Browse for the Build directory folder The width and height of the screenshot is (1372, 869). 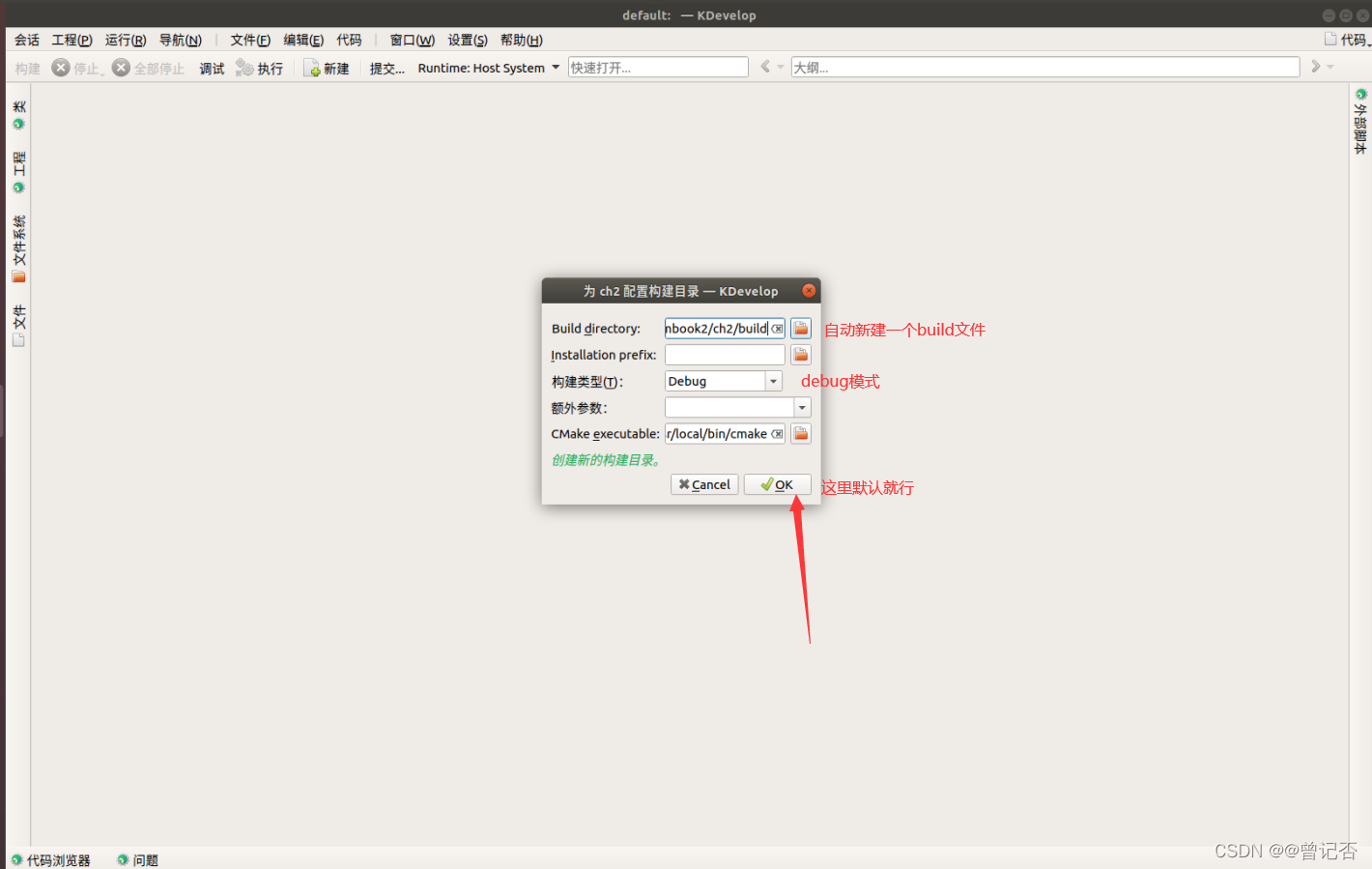pos(801,329)
